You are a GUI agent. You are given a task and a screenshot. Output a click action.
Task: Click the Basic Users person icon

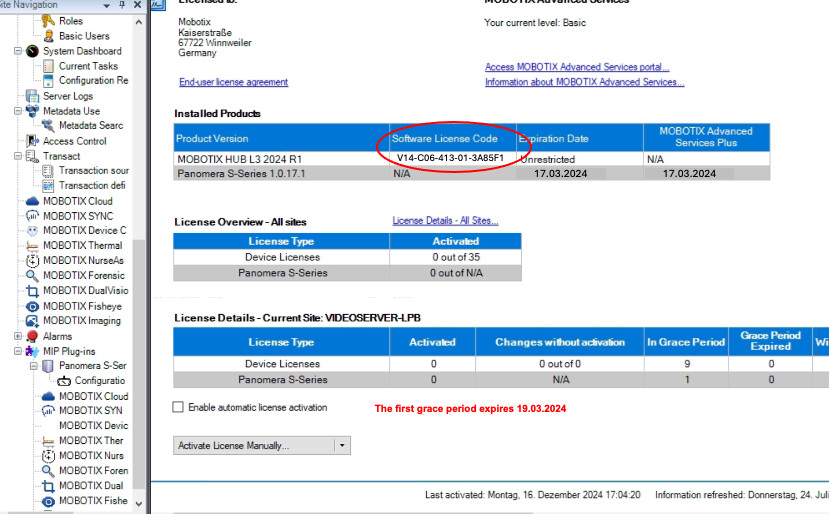coord(48,36)
